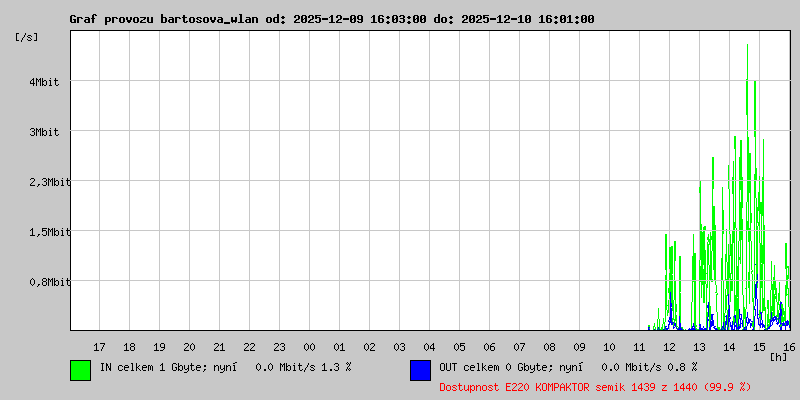Click hour label 05 on x-axis
Viewport: 800px width, 400px height.
pos(460,347)
